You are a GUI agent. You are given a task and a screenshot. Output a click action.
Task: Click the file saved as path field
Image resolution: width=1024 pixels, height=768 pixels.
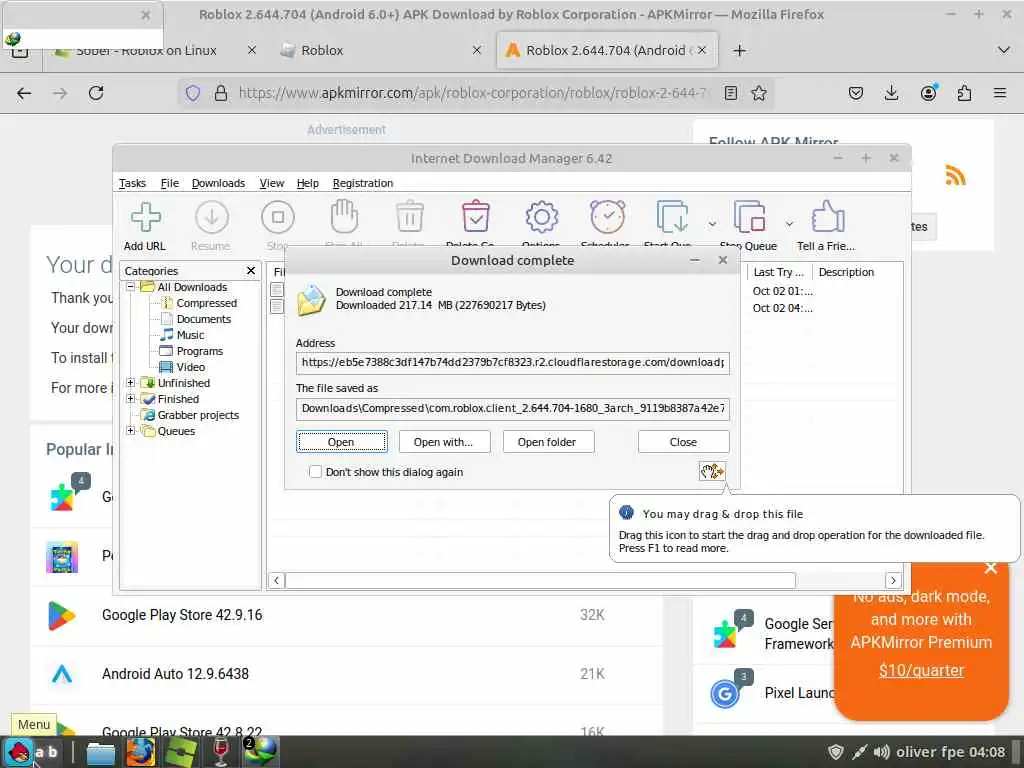coord(513,408)
